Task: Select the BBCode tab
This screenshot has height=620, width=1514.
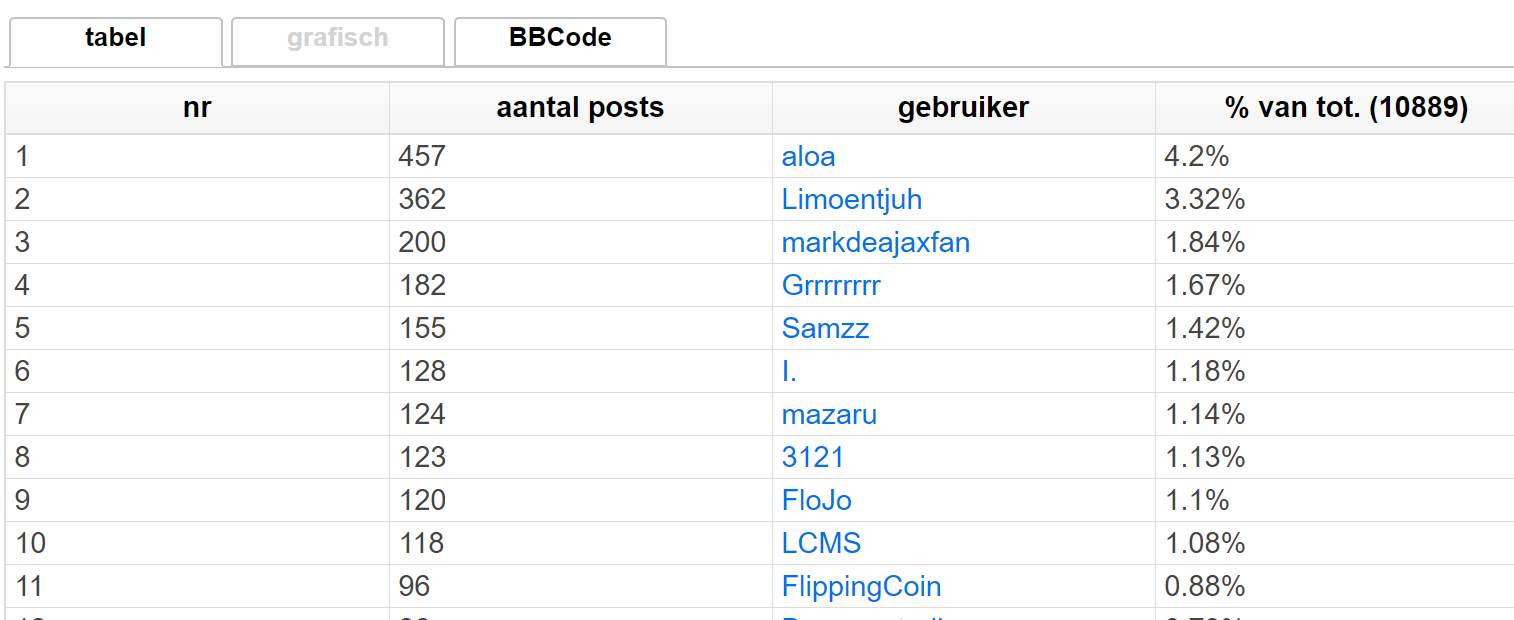Action: [x=560, y=40]
